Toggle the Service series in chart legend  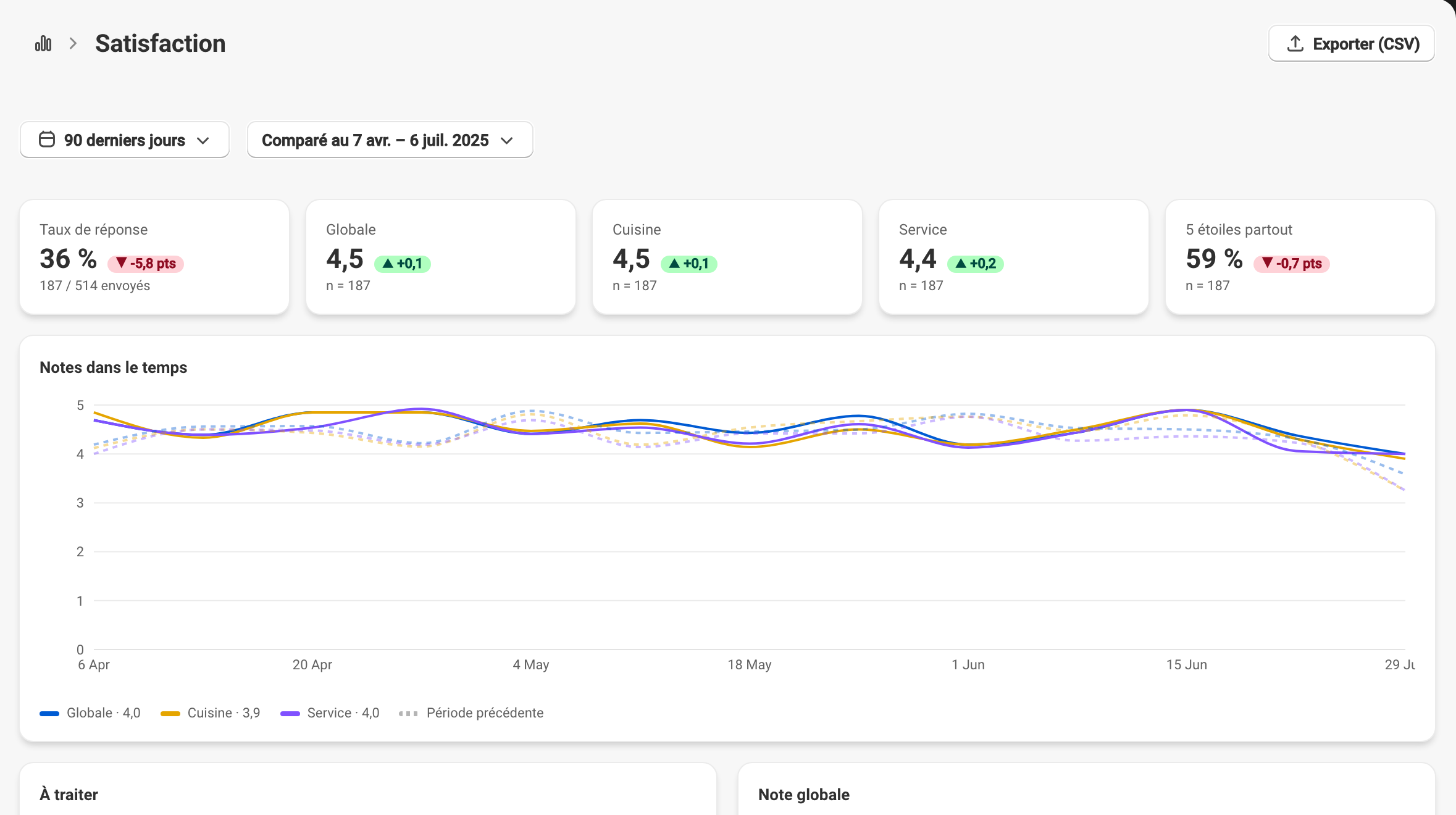pos(330,713)
